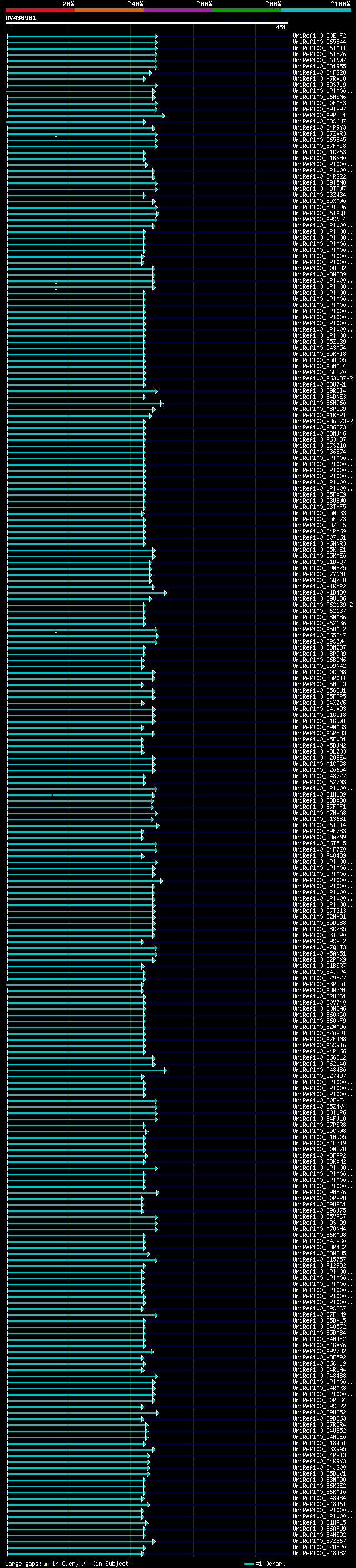
Task: Click the orange ~40% identity legend bar
Action: click(109, 10)
